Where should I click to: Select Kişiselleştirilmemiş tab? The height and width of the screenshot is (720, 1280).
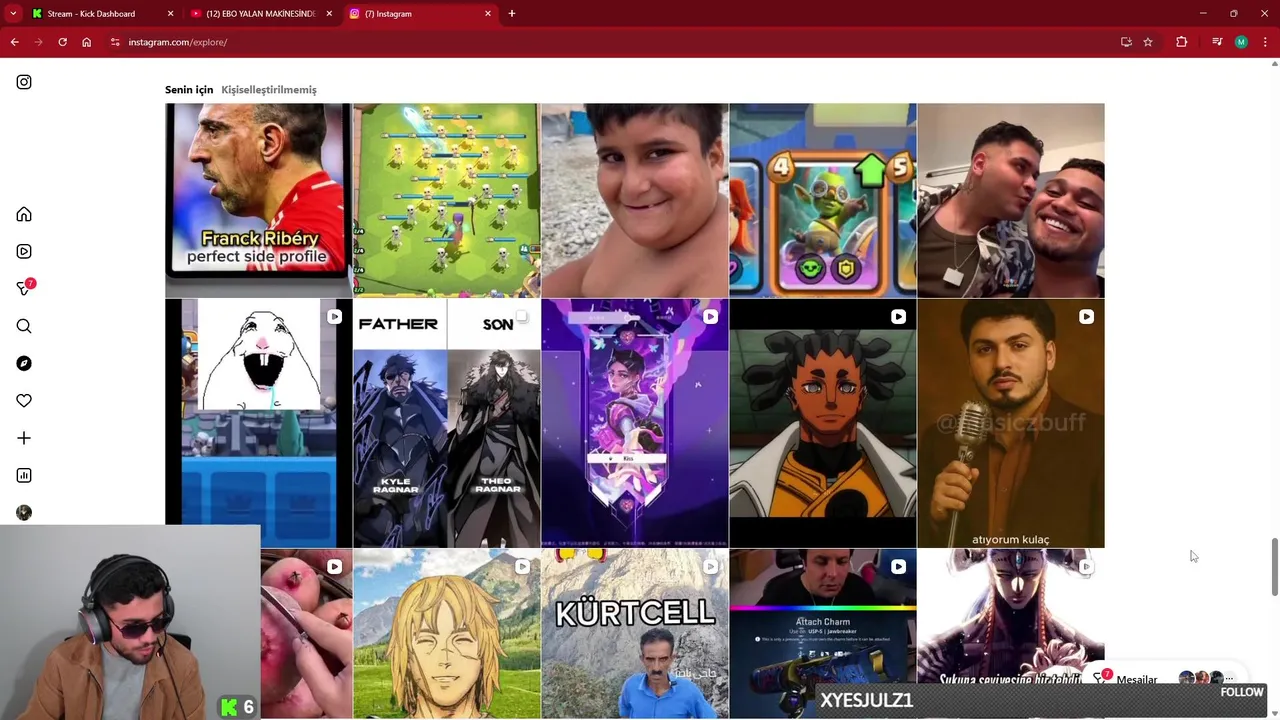click(269, 90)
